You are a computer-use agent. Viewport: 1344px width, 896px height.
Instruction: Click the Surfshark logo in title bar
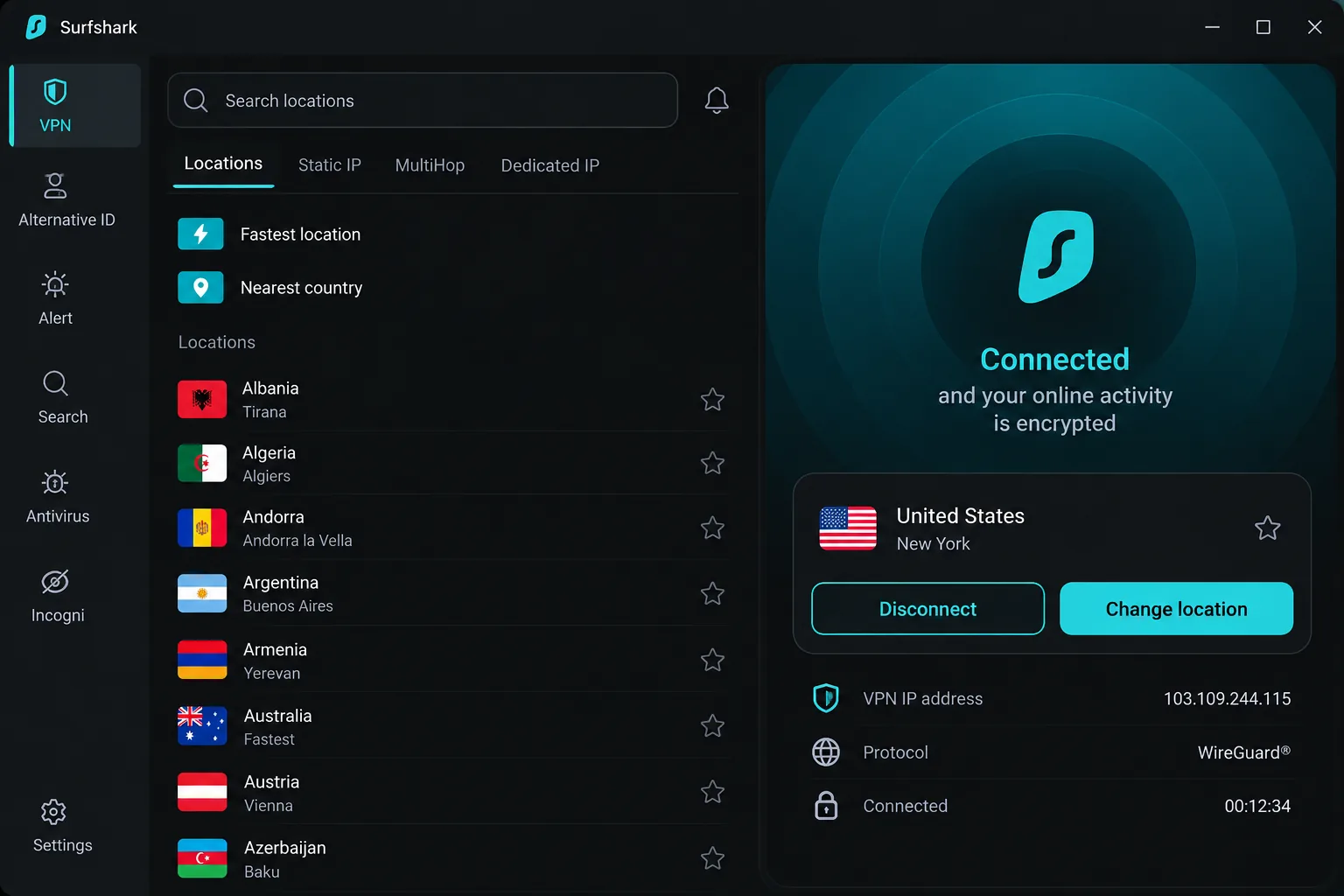pos(36,27)
